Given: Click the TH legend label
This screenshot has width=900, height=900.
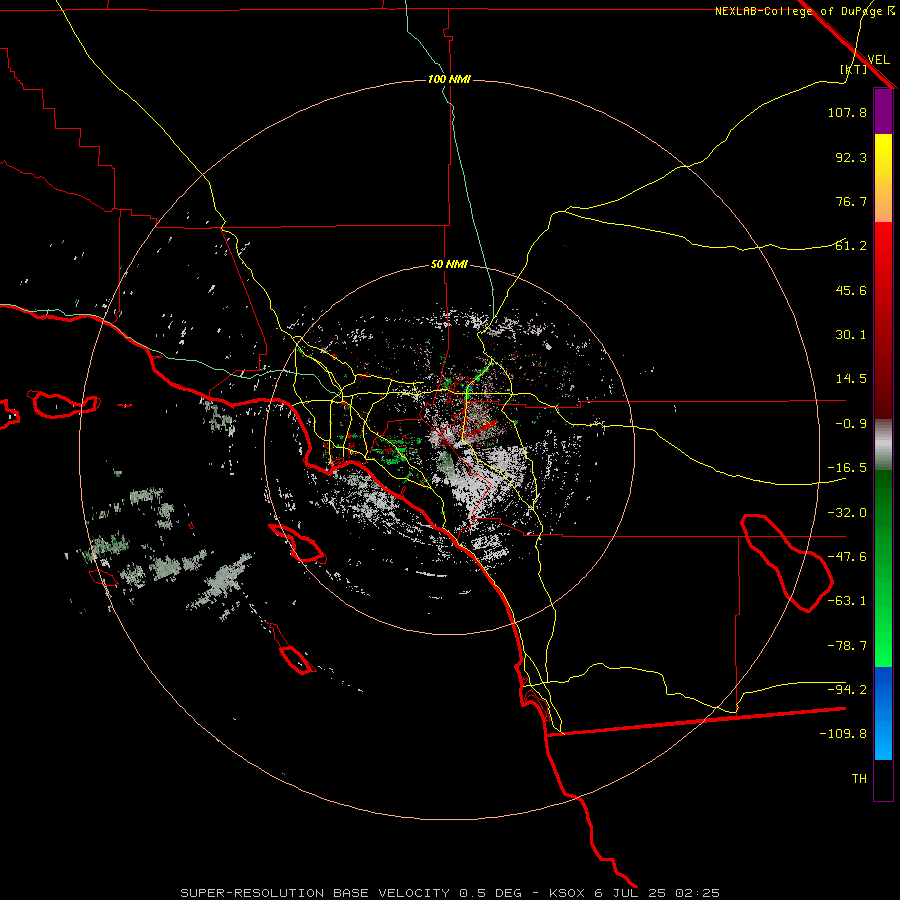Looking at the screenshot, I should click(859, 779).
